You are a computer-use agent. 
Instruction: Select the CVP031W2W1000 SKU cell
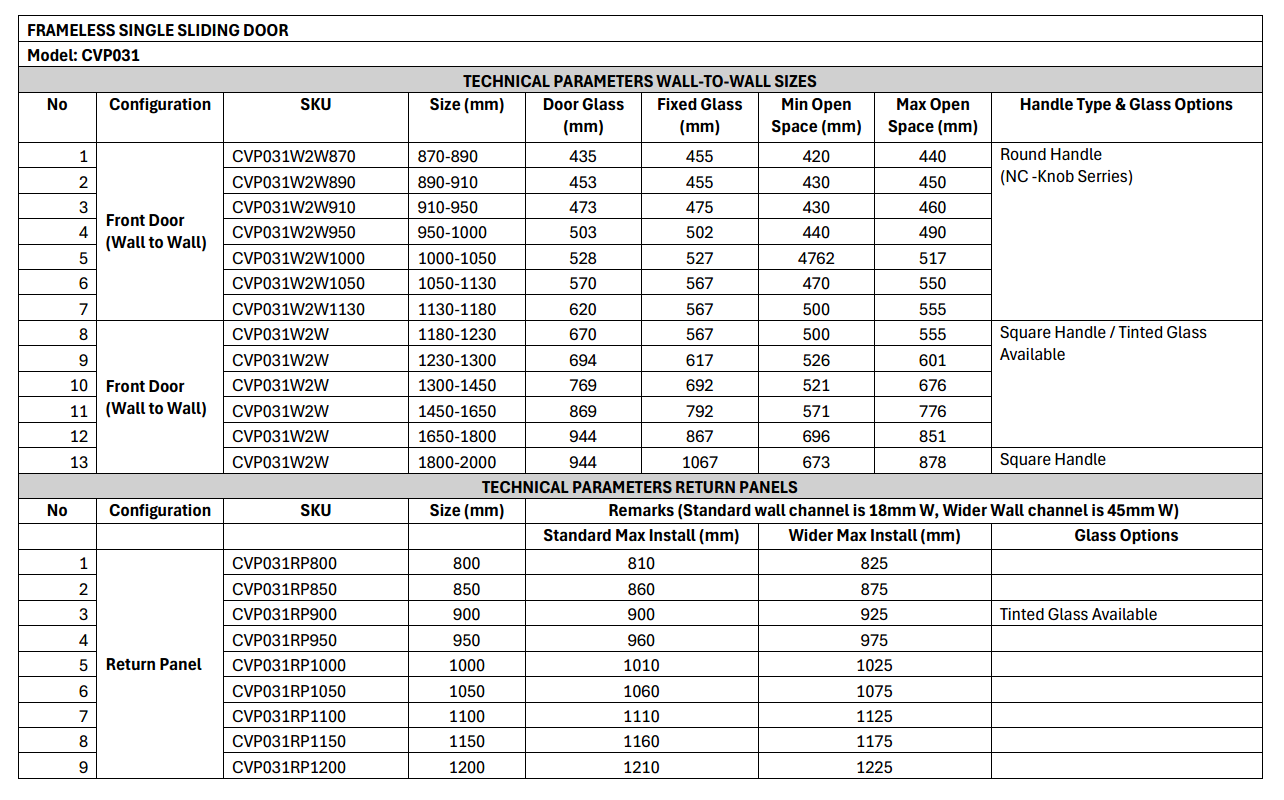click(315, 258)
